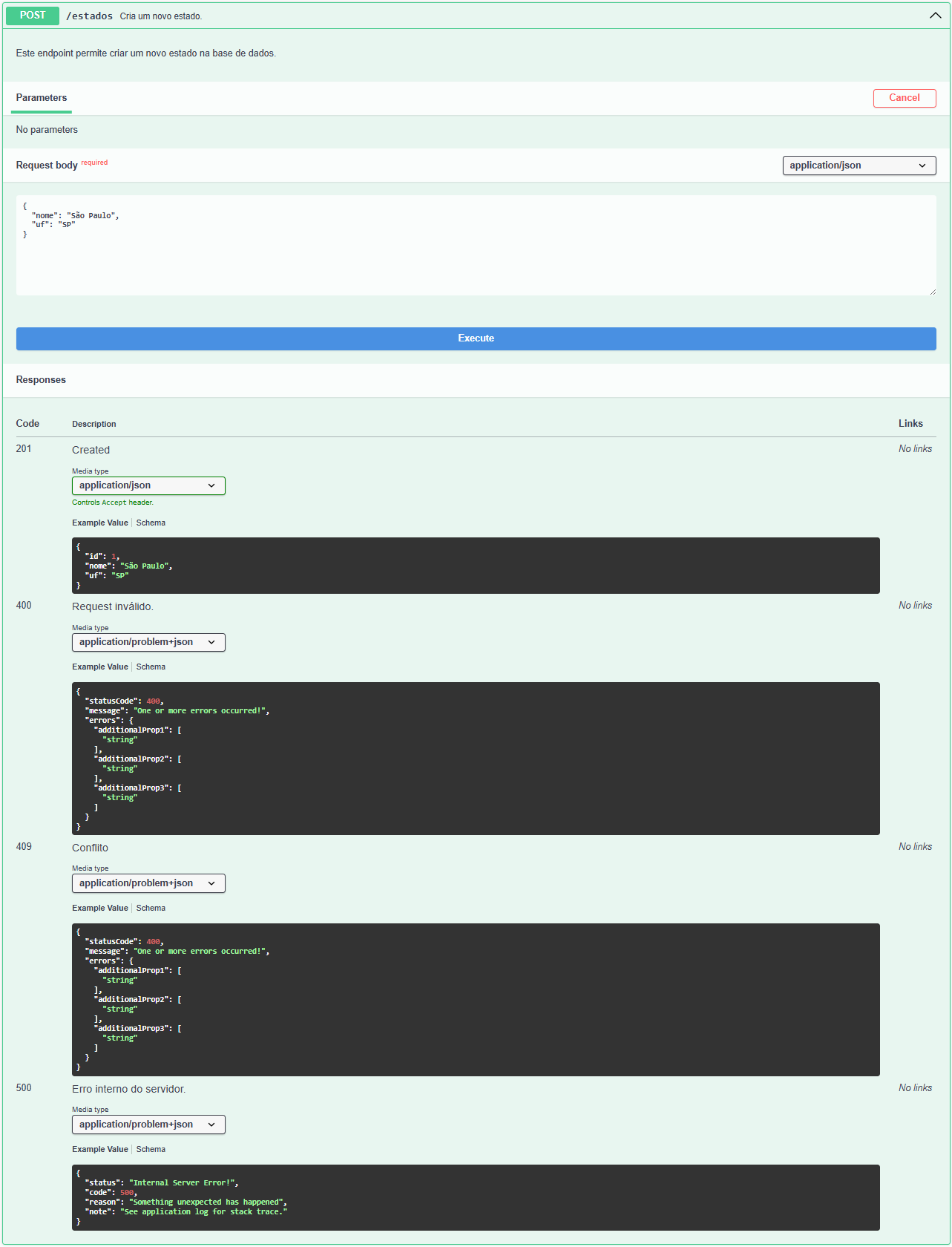
Task: Open the 400 response media type dropdown
Action: (x=148, y=642)
